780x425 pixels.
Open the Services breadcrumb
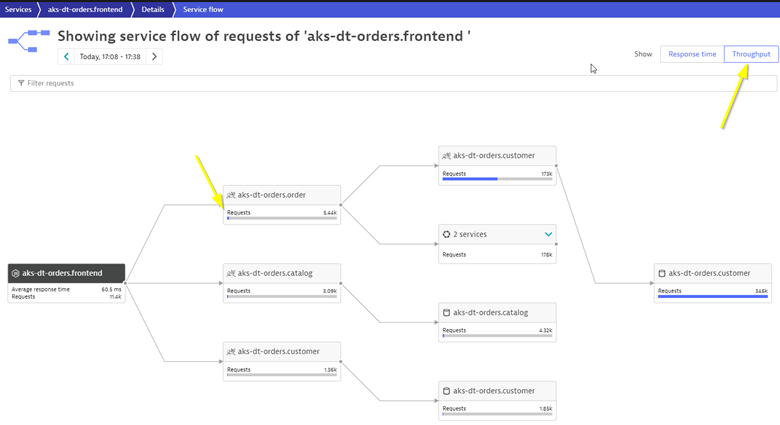(x=18, y=9)
